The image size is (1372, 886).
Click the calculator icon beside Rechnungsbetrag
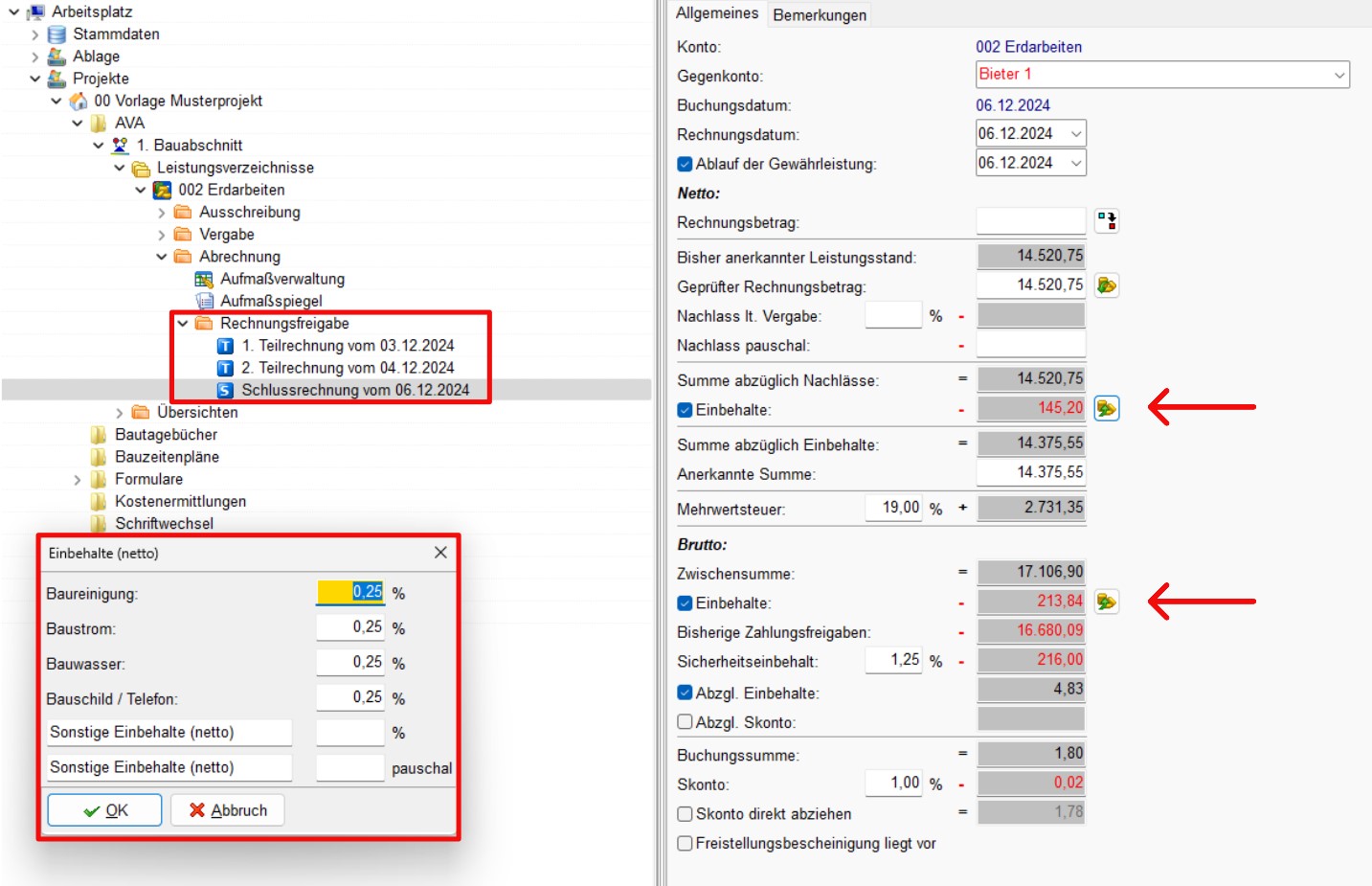(x=1107, y=221)
